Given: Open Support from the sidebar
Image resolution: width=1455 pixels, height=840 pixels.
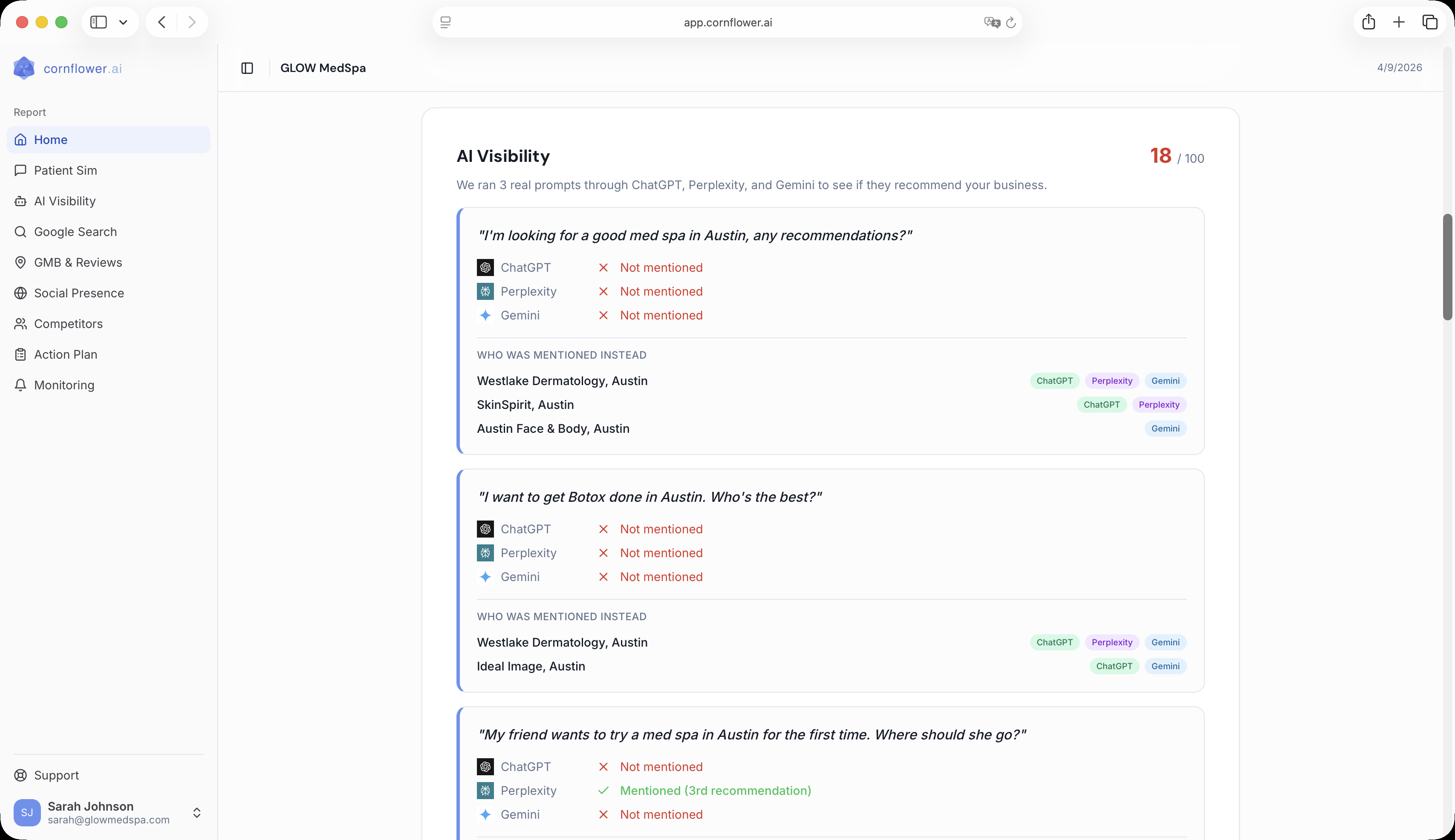Looking at the screenshot, I should 56,775.
